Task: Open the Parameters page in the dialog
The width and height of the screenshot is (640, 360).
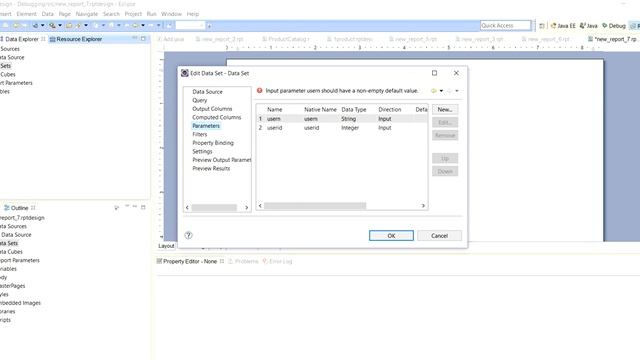Action: [x=206, y=126]
